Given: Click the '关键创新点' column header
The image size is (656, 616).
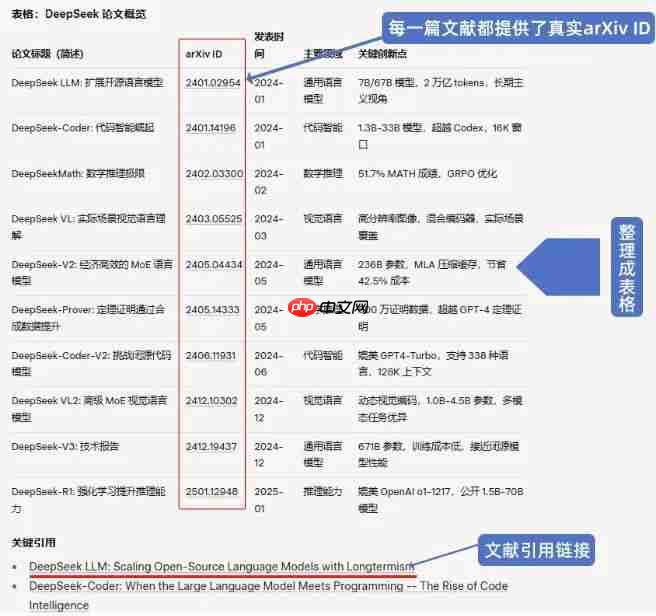Looking at the screenshot, I should pos(382,54).
